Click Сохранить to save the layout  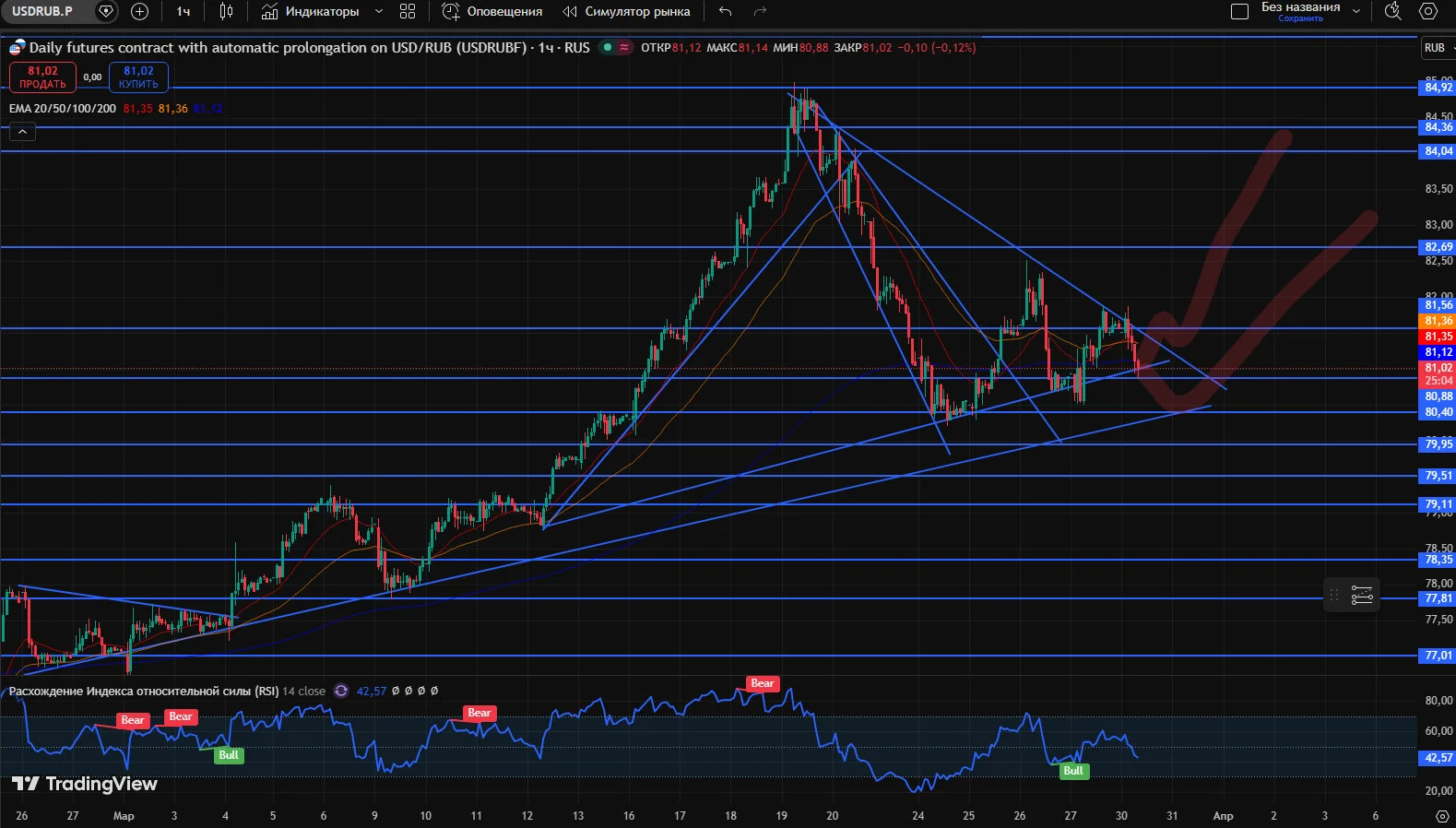click(1300, 18)
